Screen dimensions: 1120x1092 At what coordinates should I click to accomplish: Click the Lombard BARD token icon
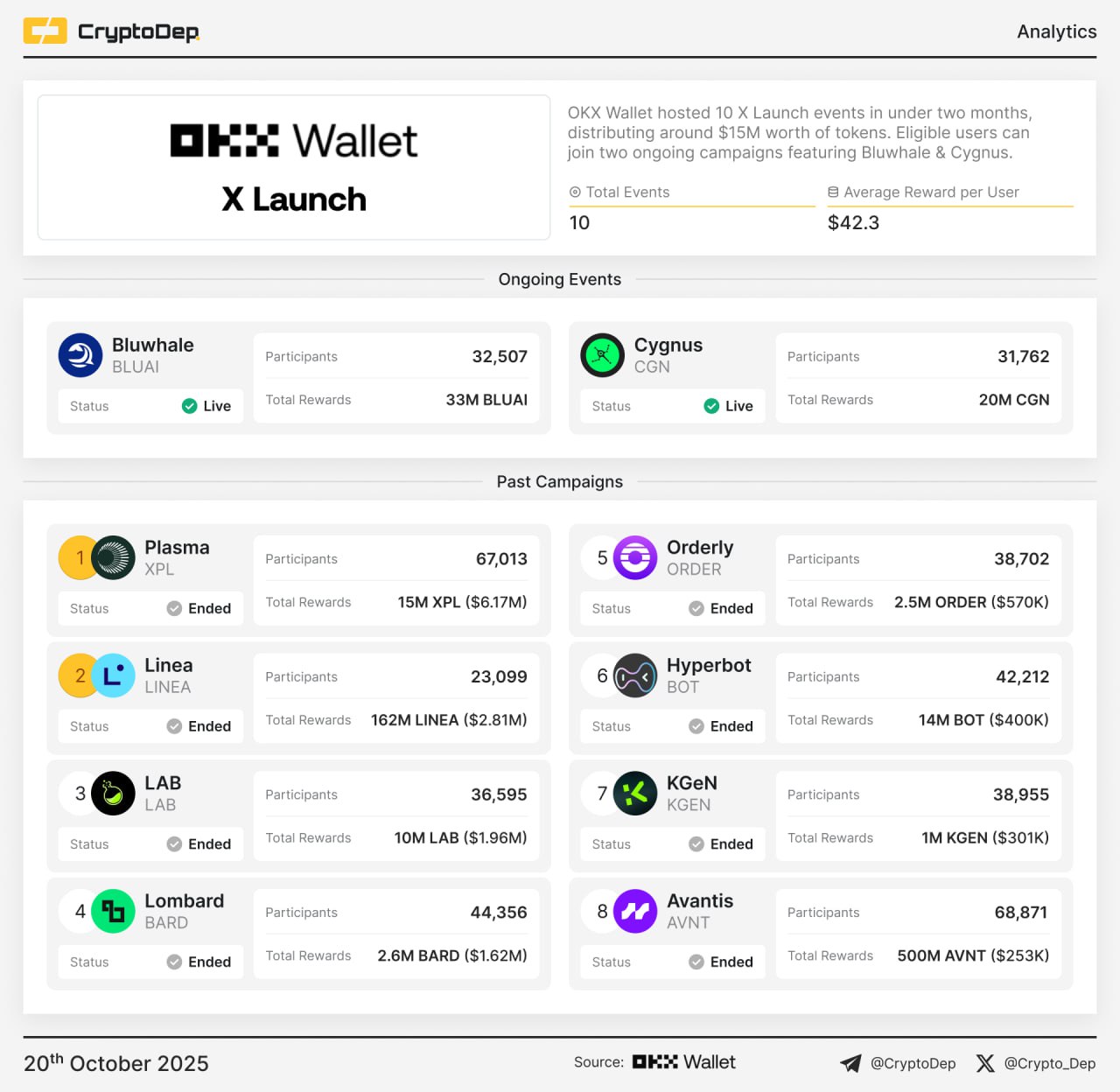coord(114,912)
